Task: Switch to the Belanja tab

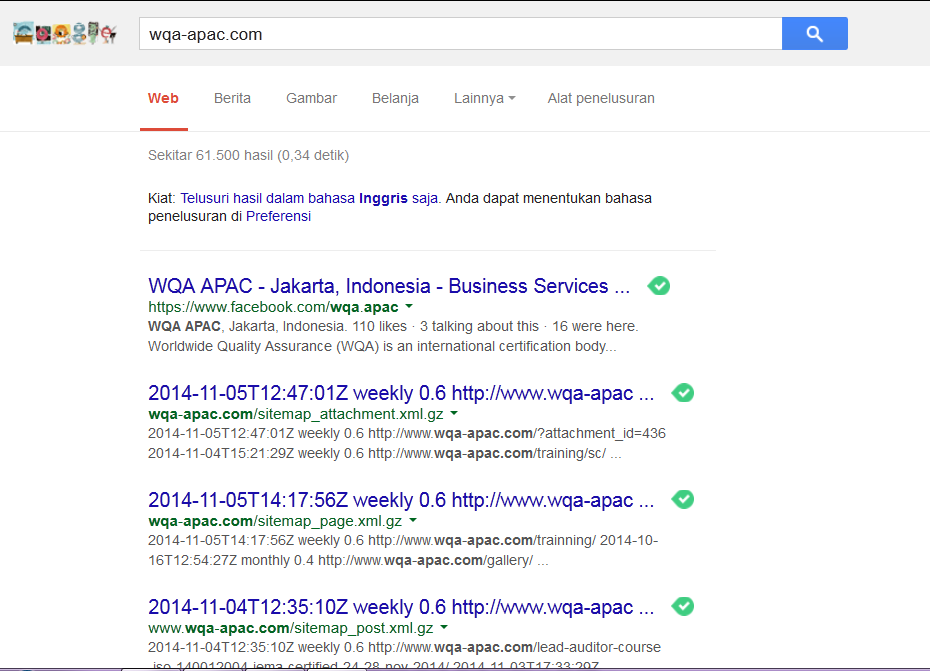Action: pyautogui.click(x=395, y=98)
